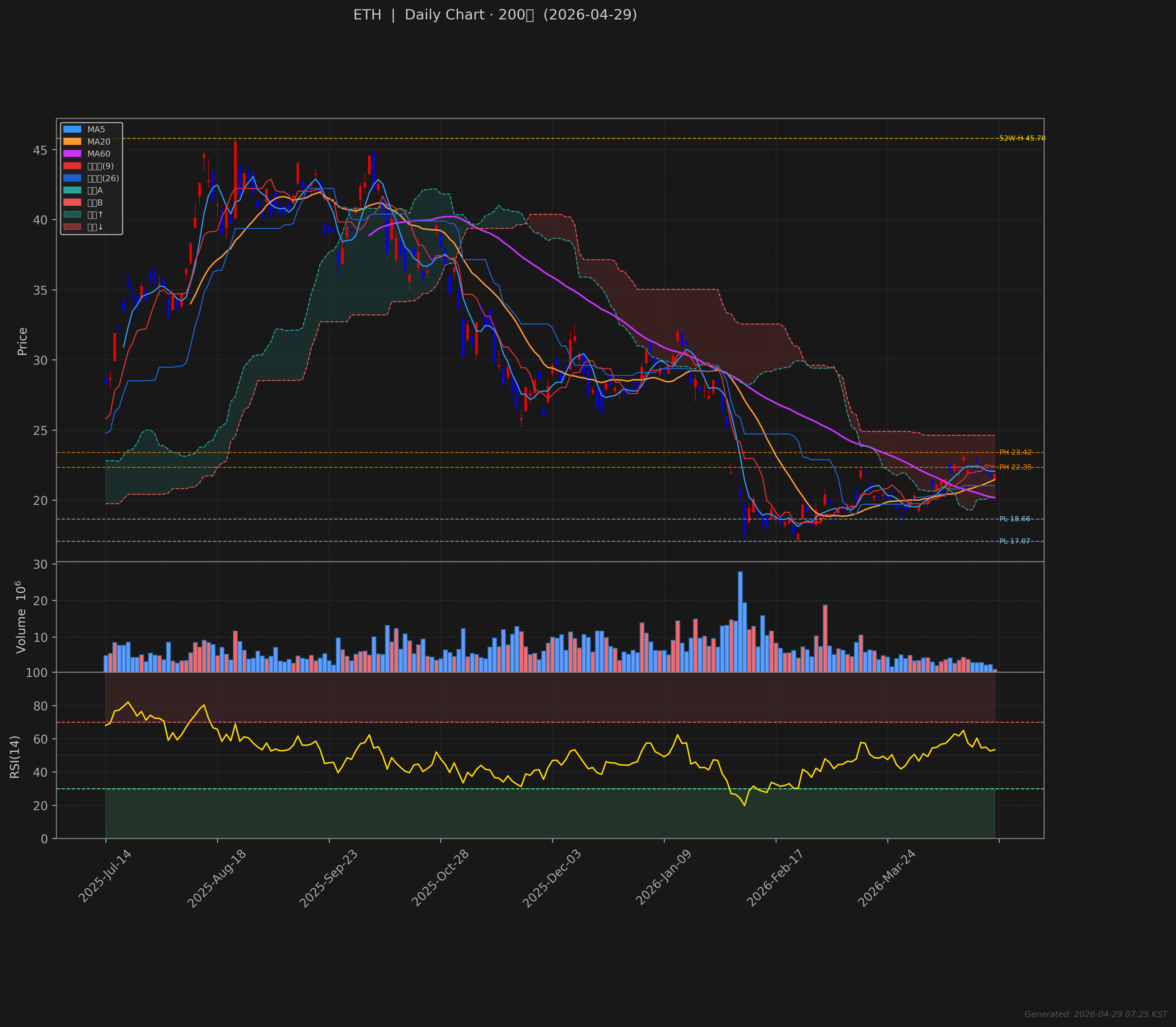Click the PH 23.42 resistance label

point(1015,452)
